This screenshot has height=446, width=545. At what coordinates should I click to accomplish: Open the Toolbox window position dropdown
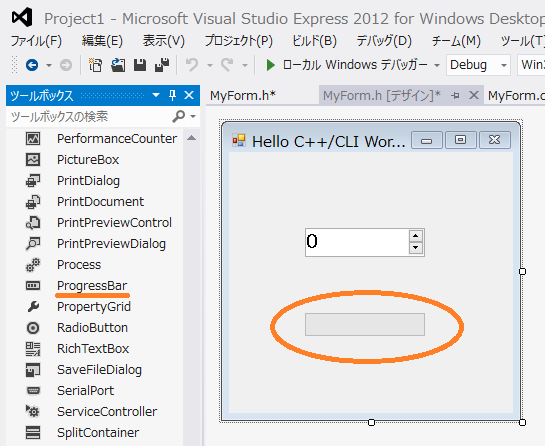[x=156, y=95]
